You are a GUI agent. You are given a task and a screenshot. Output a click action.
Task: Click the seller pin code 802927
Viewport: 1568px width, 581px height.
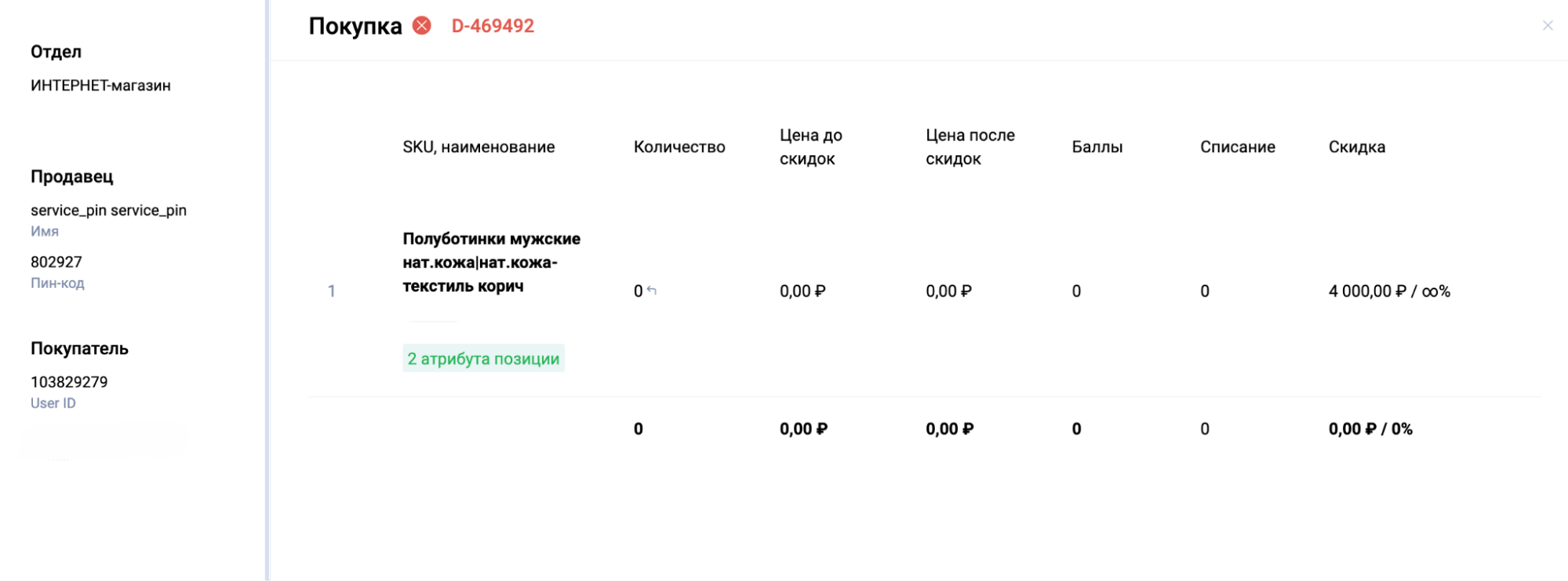click(x=56, y=262)
